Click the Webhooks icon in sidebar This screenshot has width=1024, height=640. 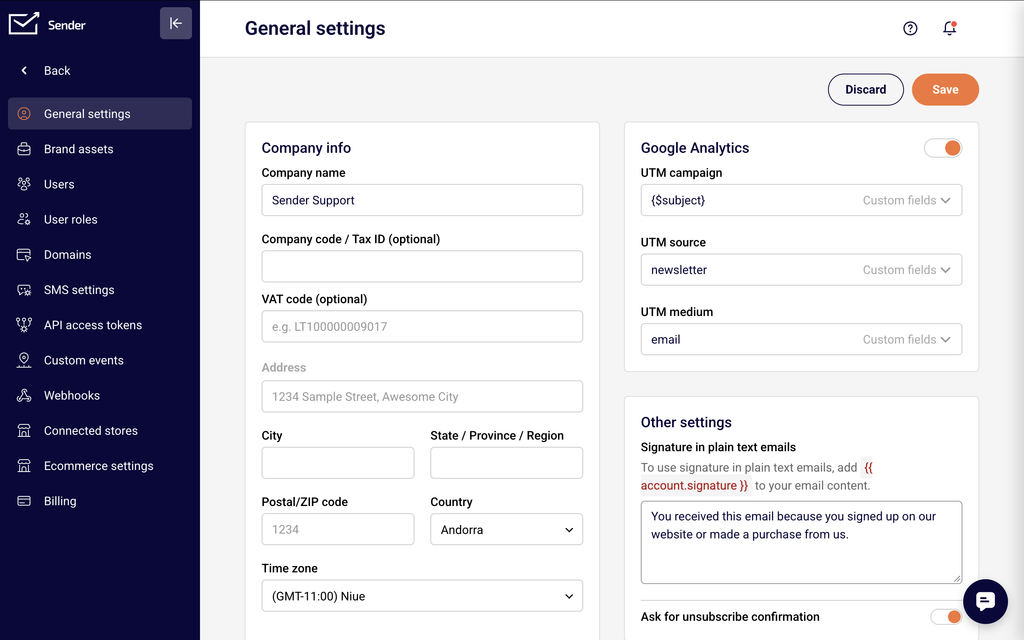[24, 396]
